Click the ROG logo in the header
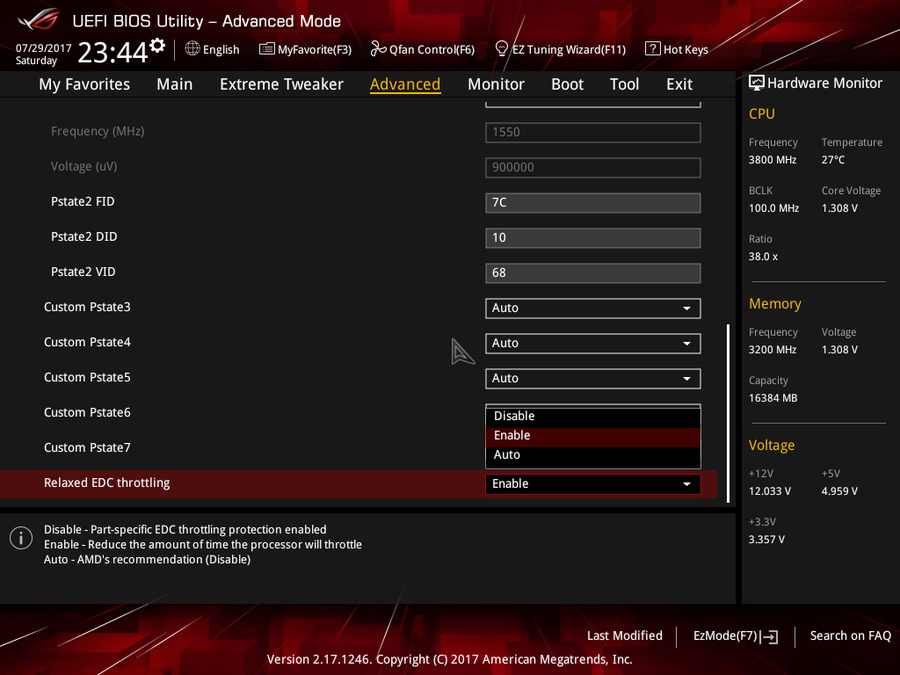Image resolution: width=900 pixels, height=675 pixels. point(38,20)
